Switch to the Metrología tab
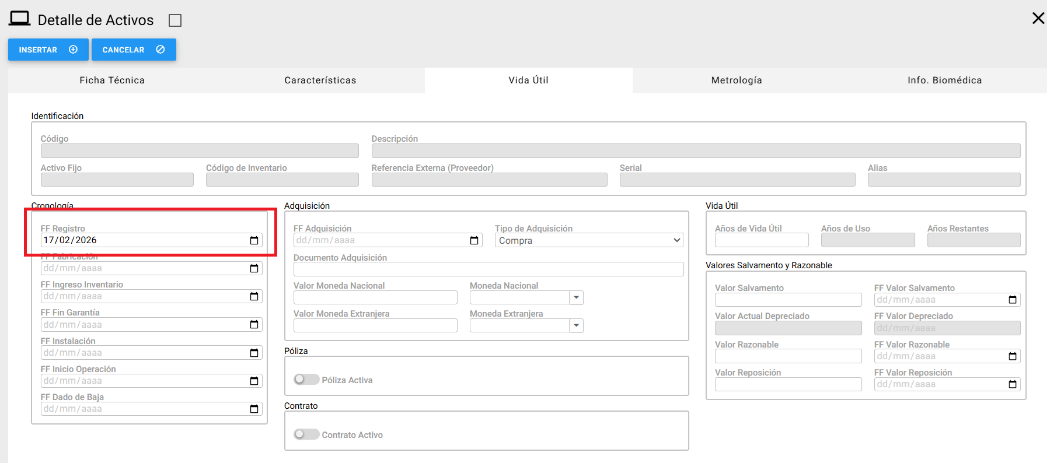The width and height of the screenshot is (1047, 463). tap(736, 80)
